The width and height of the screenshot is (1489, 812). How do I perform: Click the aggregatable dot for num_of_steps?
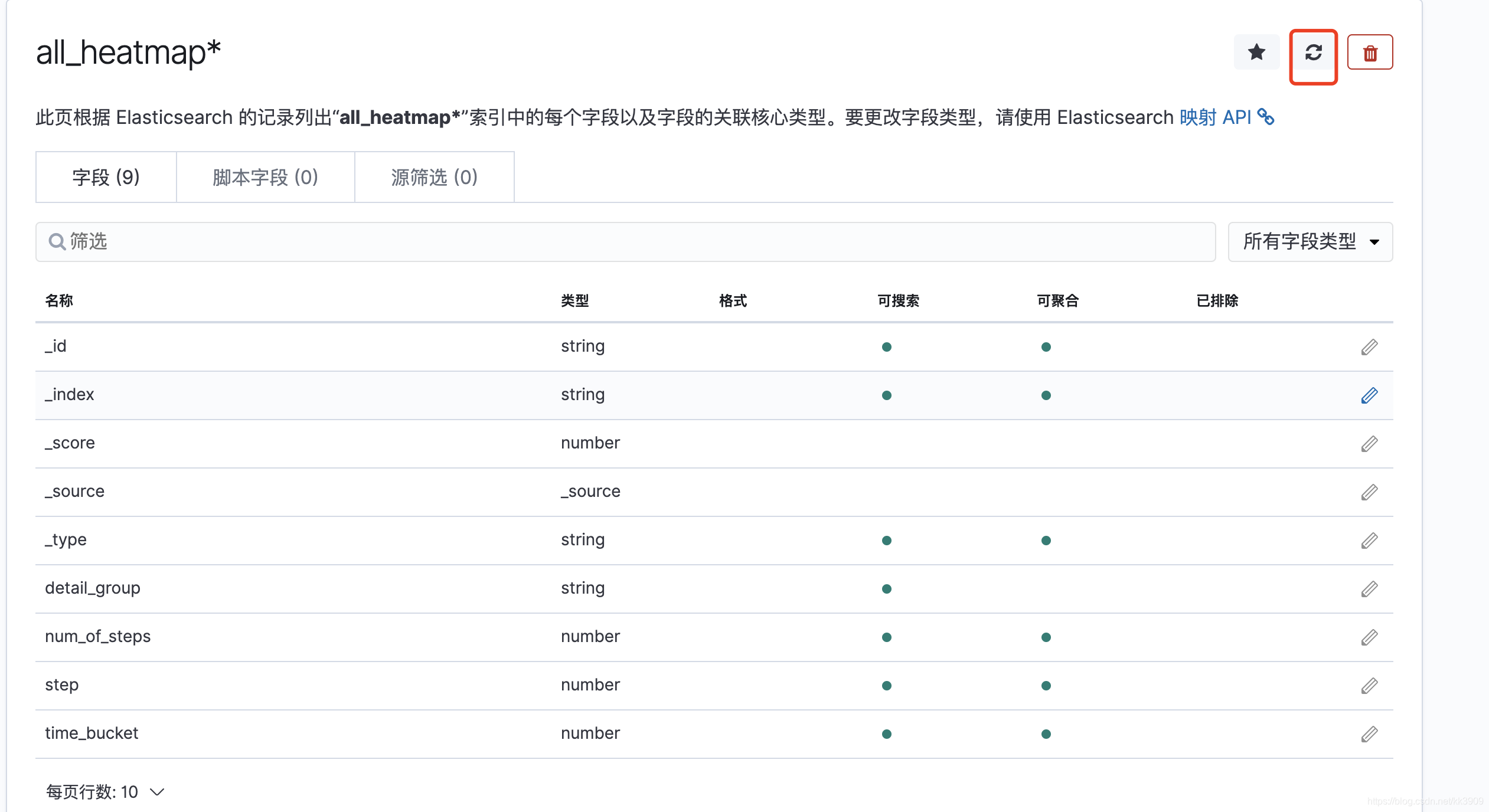pyautogui.click(x=1046, y=637)
